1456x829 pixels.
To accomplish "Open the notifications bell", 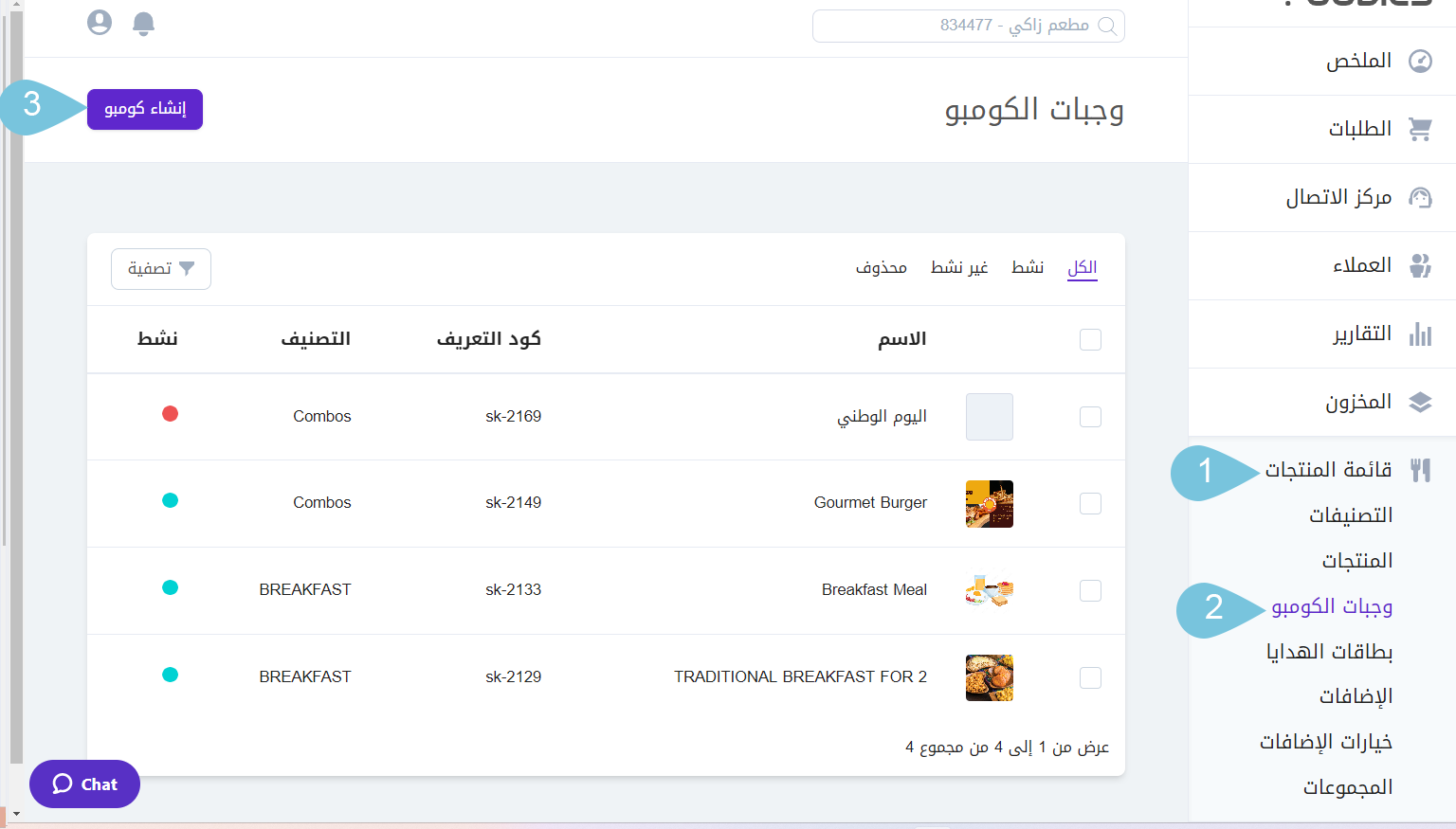I will pyautogui.click(x=143, y=24).
